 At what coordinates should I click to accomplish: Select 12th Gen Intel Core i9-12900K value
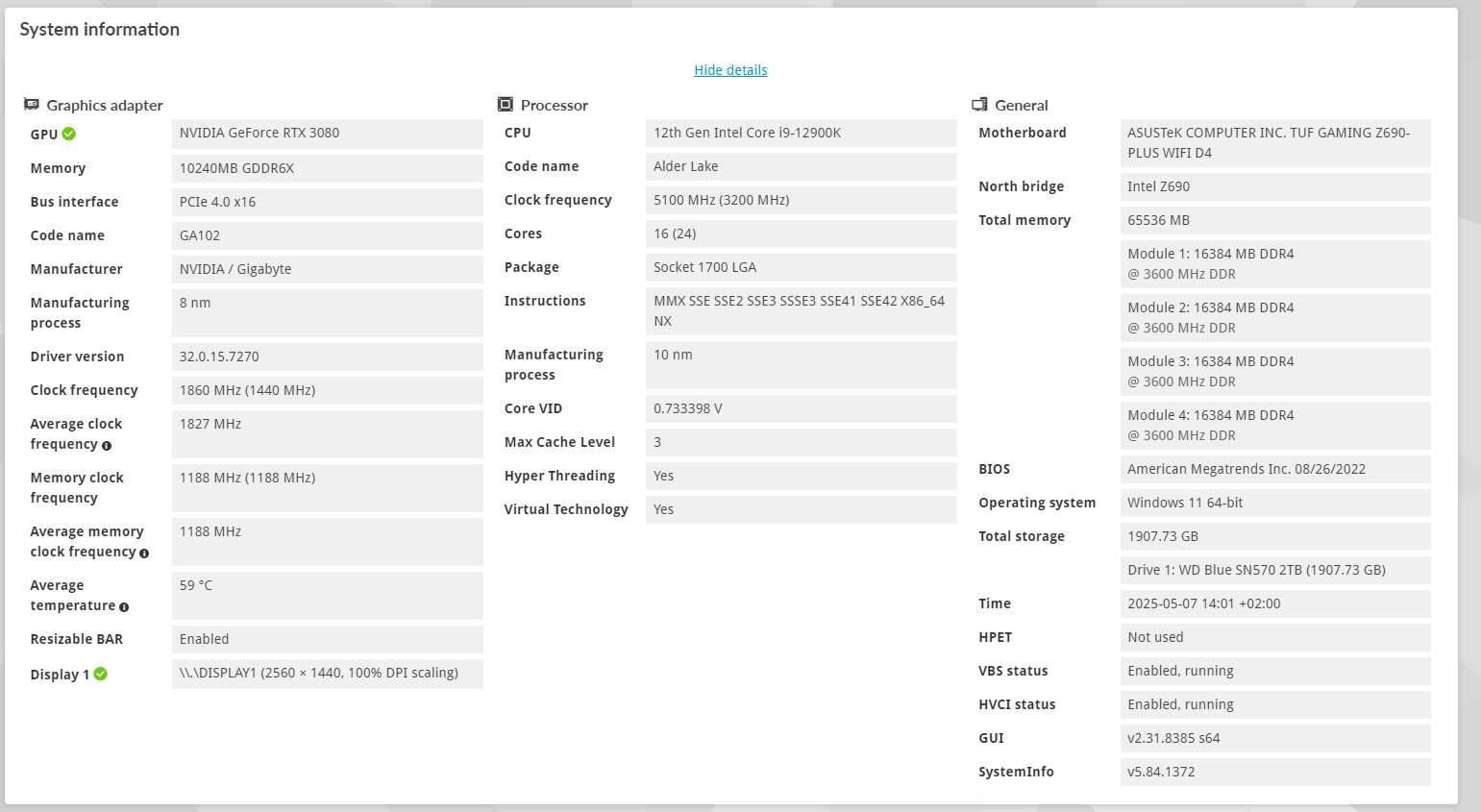click(801, 133)
